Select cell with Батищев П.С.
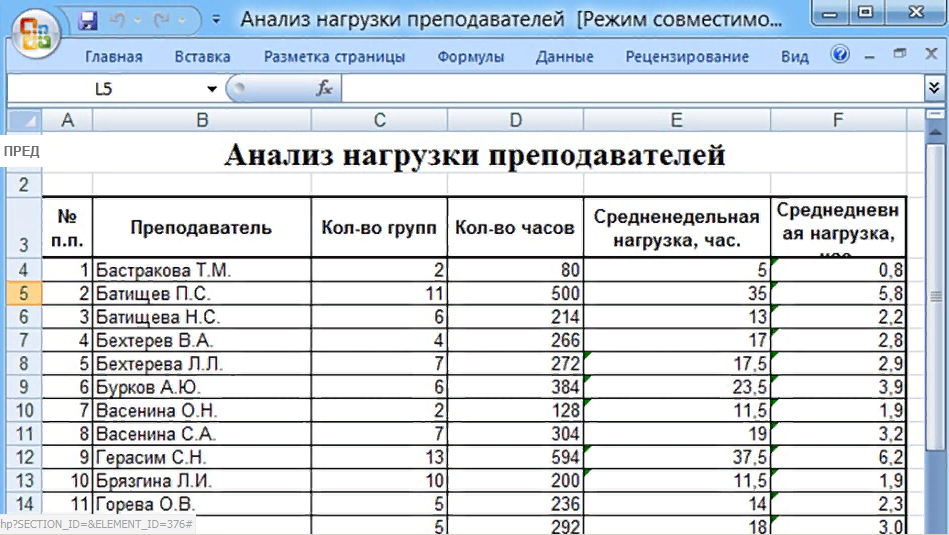Viewport: 949px width, 535px height. 201,294
